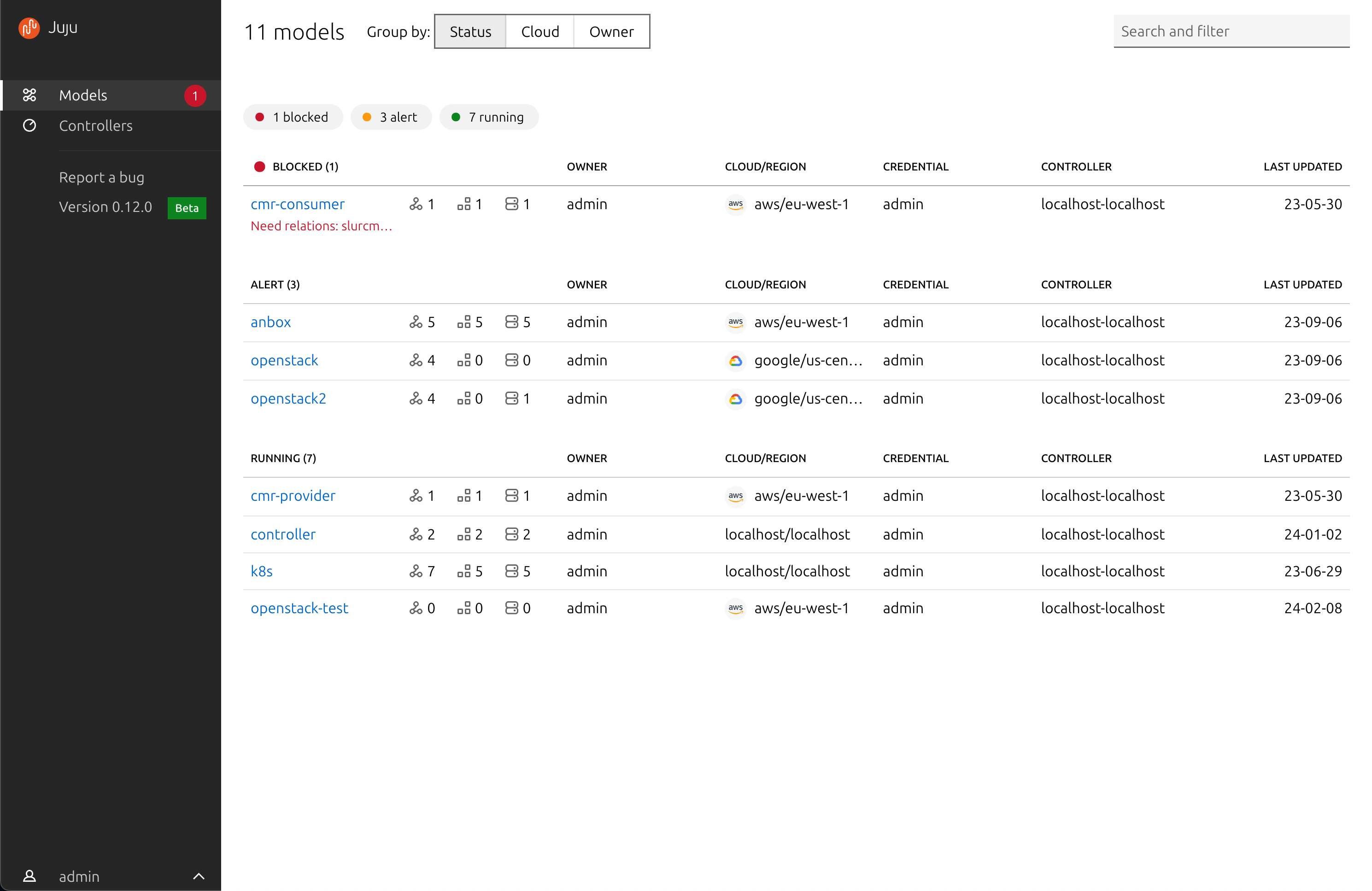Click the admin user icon in sidebar
This screenshot has height=891, width=1372.
point(29,876)
